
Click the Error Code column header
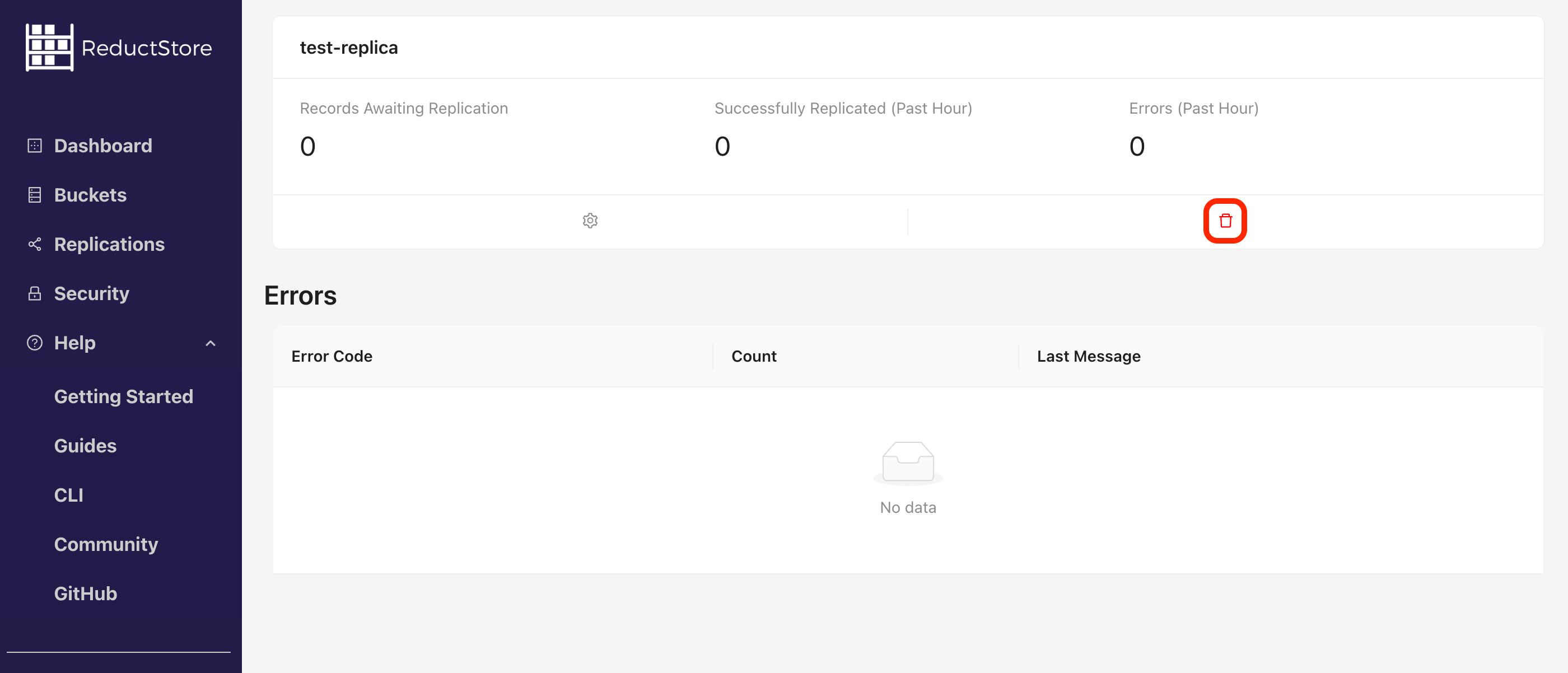pos(332,356)
